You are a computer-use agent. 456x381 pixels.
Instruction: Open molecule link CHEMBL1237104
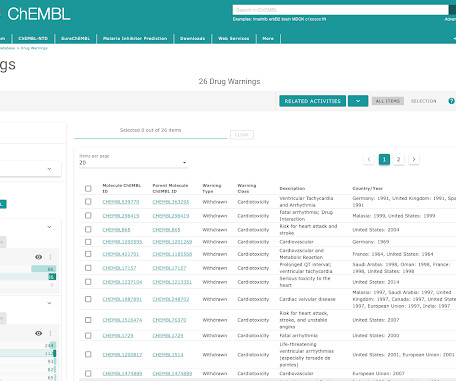click(x=122, y=282)
